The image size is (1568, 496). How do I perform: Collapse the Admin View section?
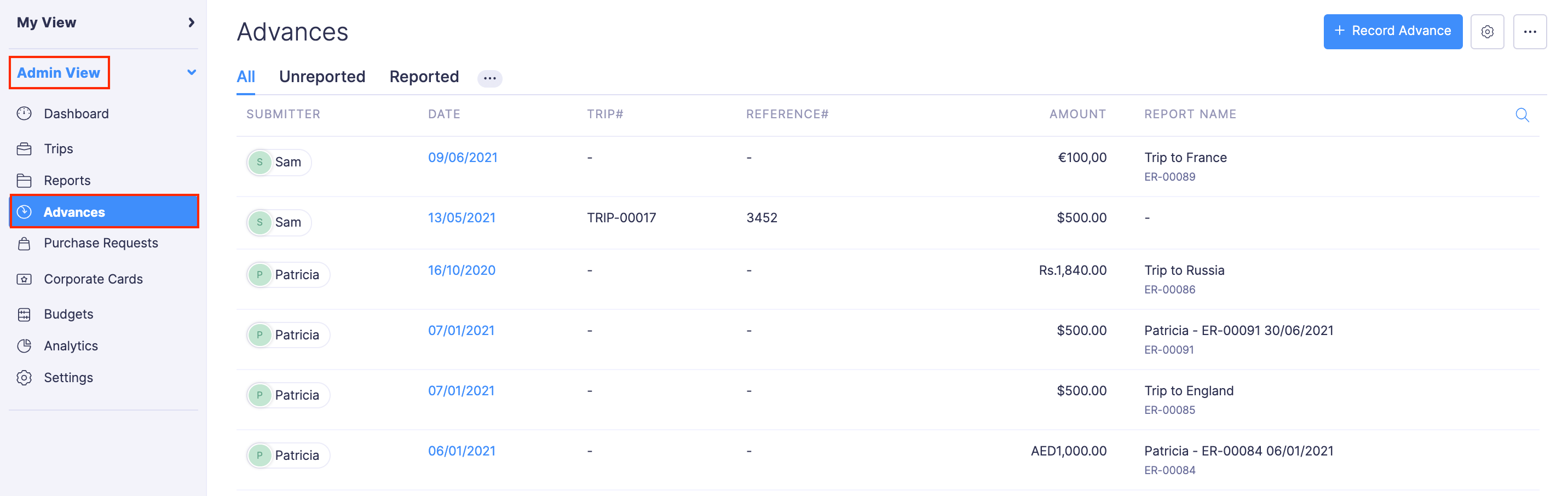coord(191,72)
